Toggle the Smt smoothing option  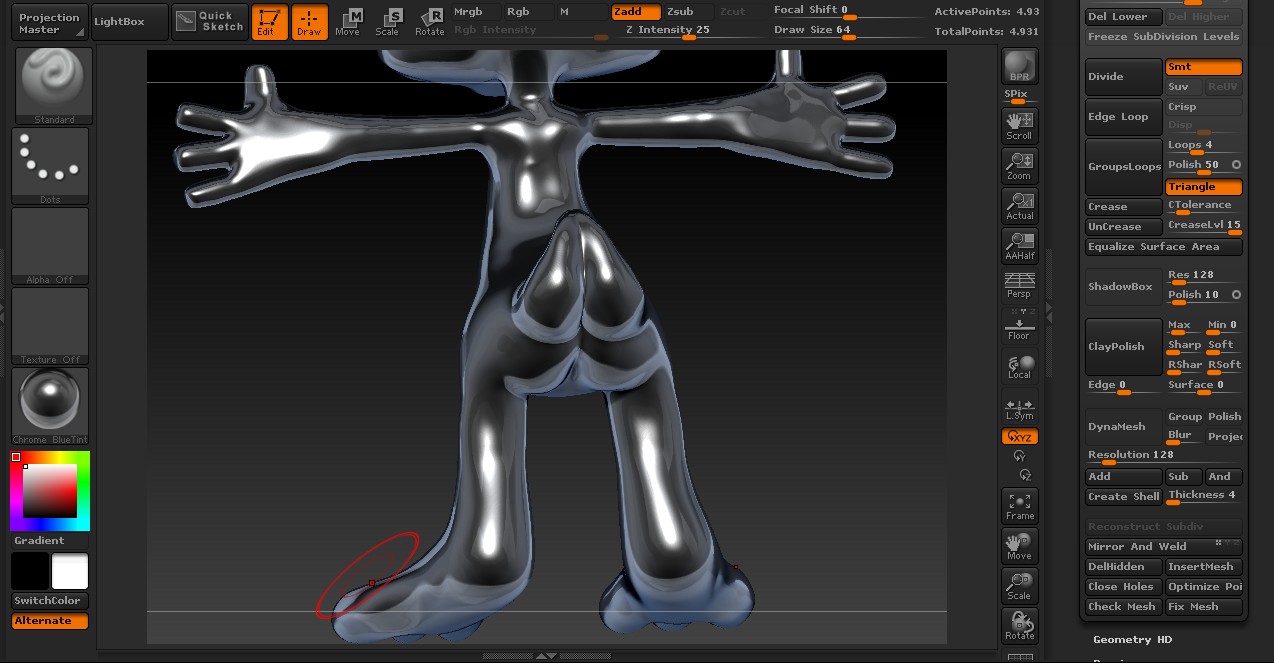coord(1203,67)
